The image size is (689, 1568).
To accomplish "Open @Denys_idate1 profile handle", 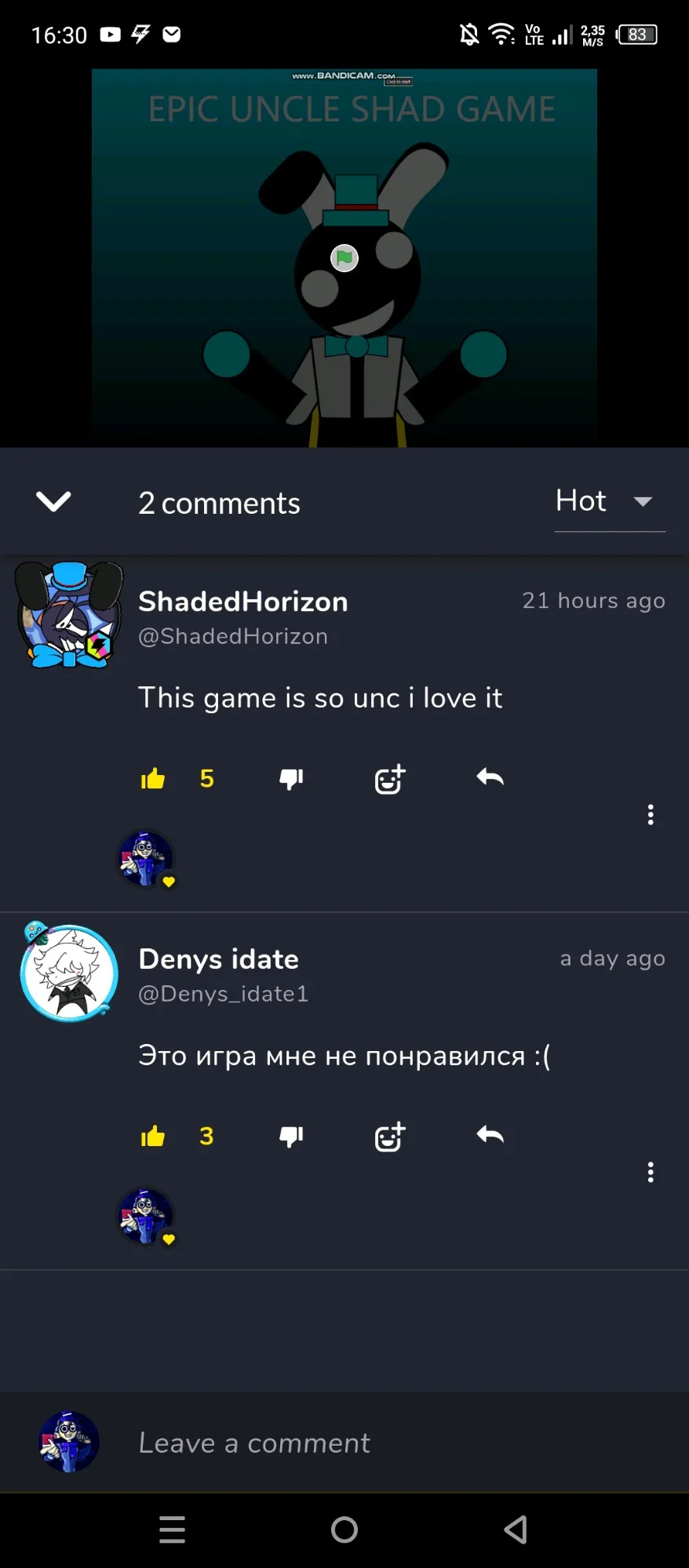I will pyautogui.click(x=223, y=994).
